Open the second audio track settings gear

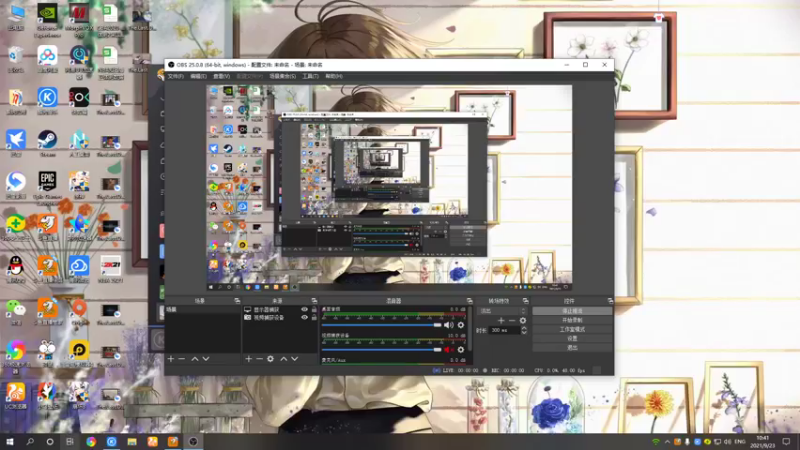click(461, 349)
